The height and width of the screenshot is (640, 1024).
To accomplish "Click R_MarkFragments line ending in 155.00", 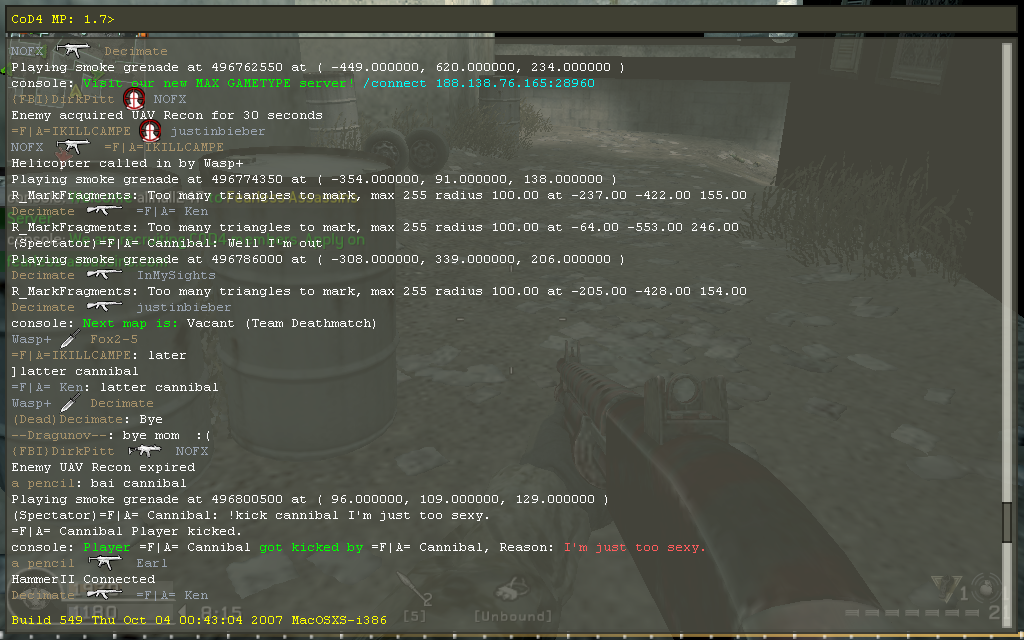I will click(379, 195).
